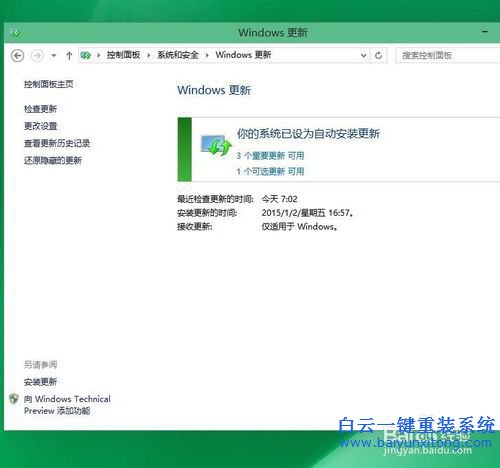Screen dimensions: 500x468
Task: Select Windows 更新 in the address breadcrumb
Action: pyautogui.click(x=243, y=55)
